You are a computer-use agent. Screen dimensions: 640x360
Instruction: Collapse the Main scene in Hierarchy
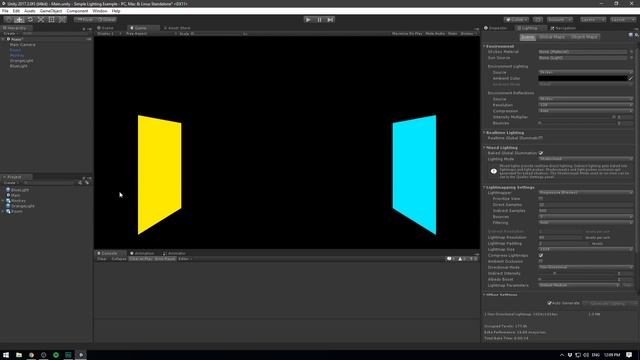tap(4, 39)
